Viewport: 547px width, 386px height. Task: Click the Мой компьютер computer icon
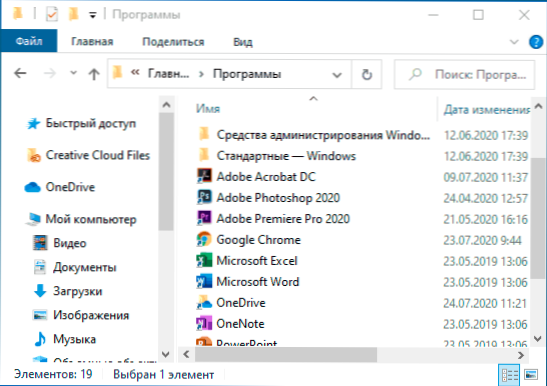(x=33, y=219)
